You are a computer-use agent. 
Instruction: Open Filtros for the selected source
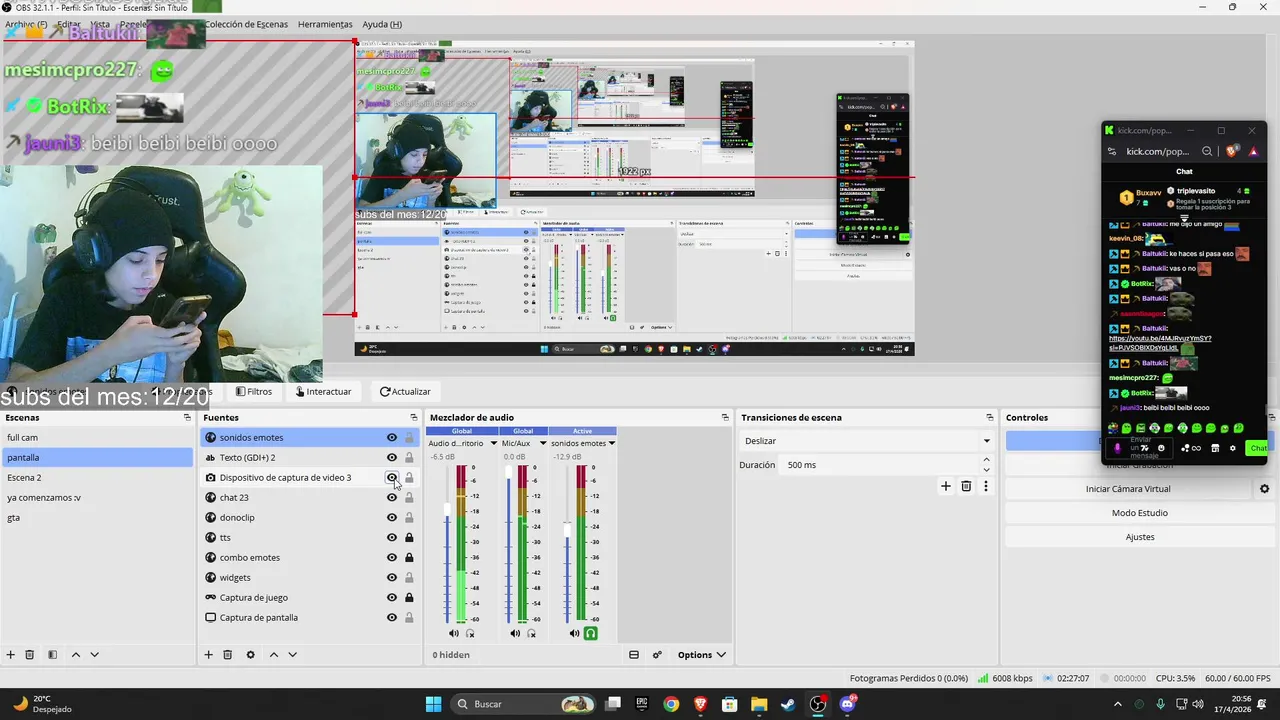coord(254,392)
